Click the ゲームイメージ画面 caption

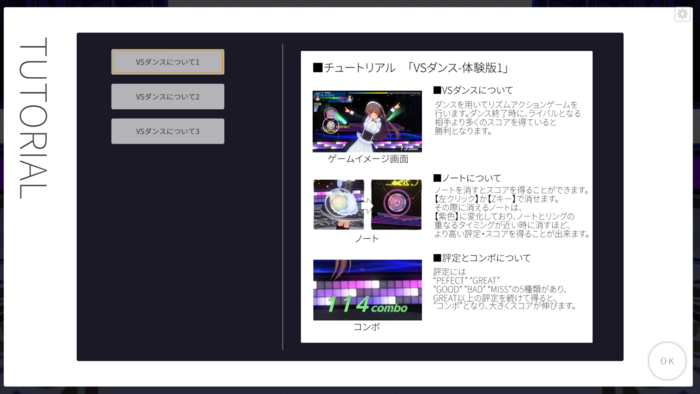[368, 159]
